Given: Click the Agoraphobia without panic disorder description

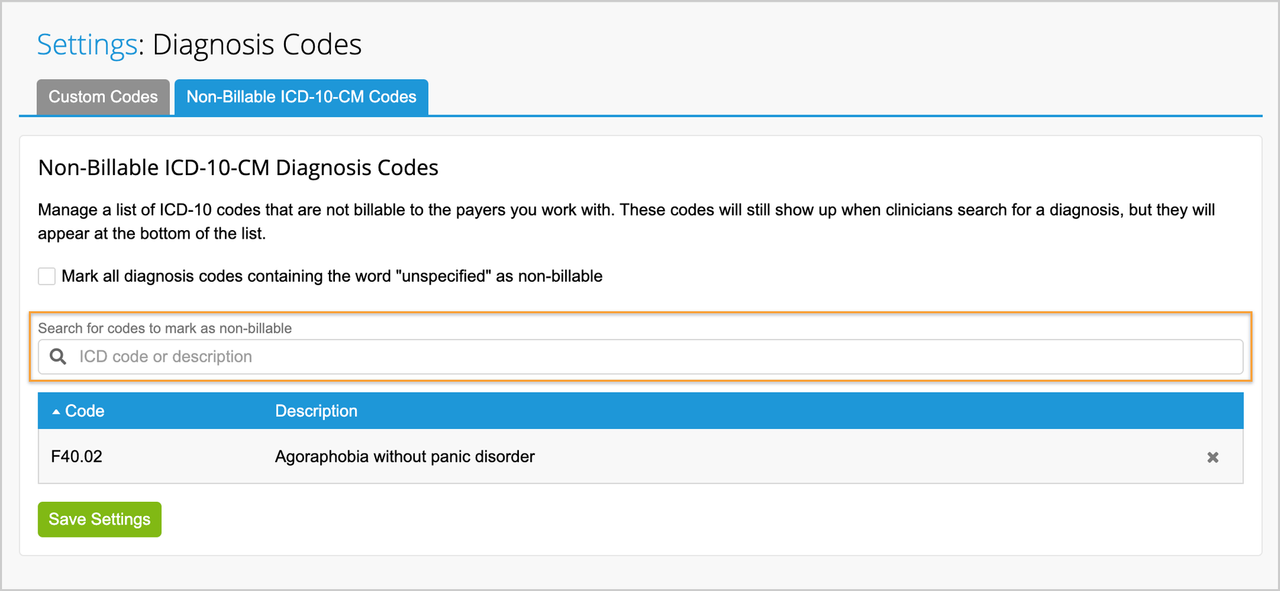Looking at the screenshot, I should pos(405,457).
